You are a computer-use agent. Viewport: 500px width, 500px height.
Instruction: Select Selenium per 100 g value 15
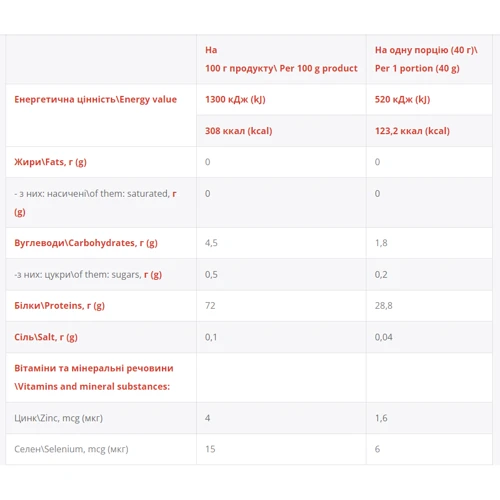210,449
